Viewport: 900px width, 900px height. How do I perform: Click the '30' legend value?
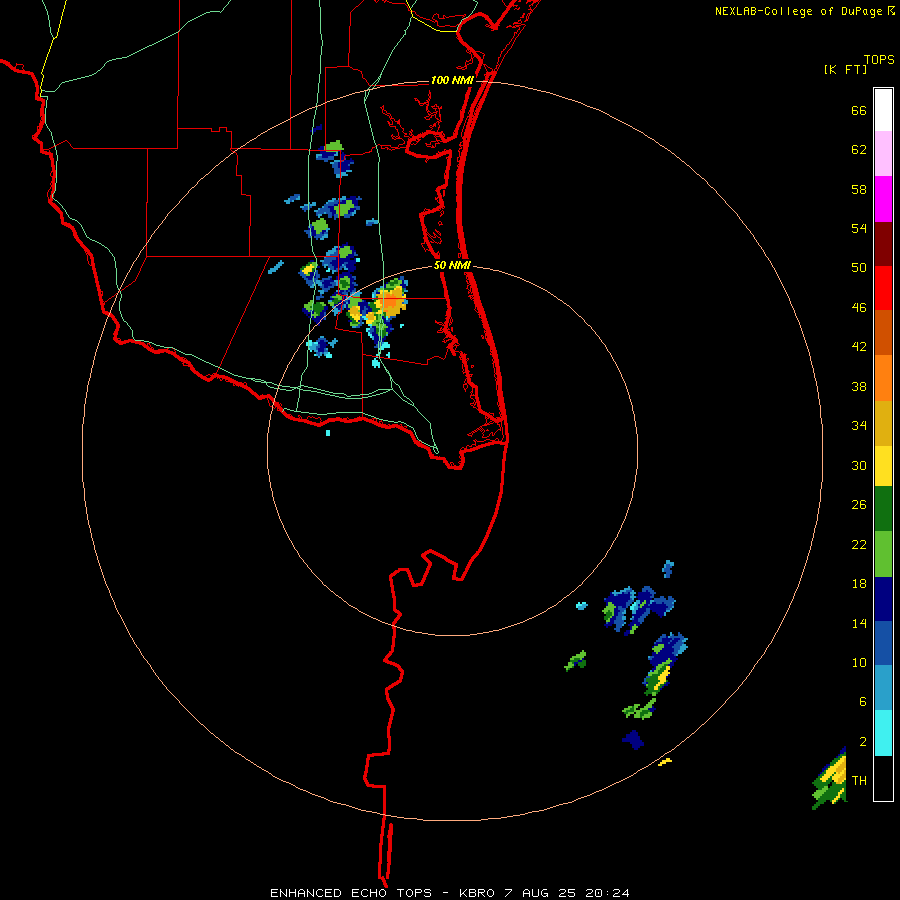point(859,465)
